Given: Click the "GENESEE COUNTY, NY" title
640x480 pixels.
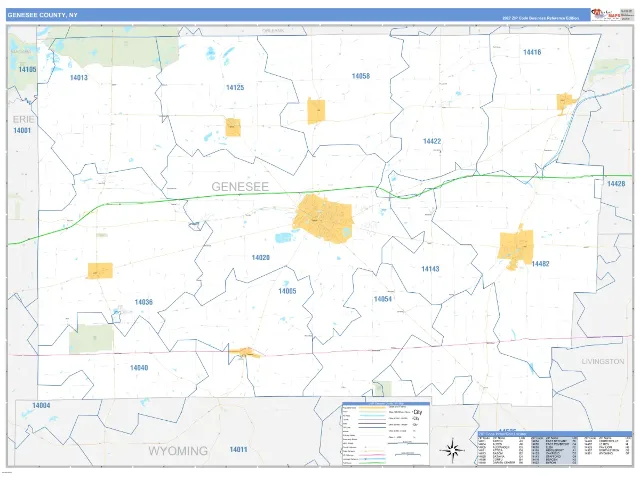Looking at the screenshot, I should 42,15.
